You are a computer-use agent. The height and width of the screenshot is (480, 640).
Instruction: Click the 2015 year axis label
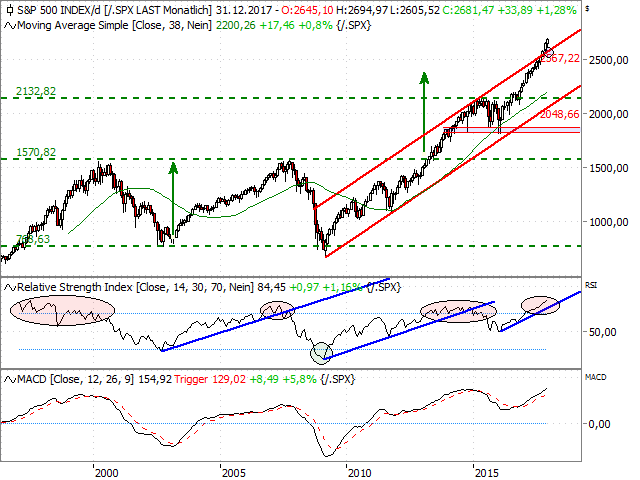click(487, 473)
